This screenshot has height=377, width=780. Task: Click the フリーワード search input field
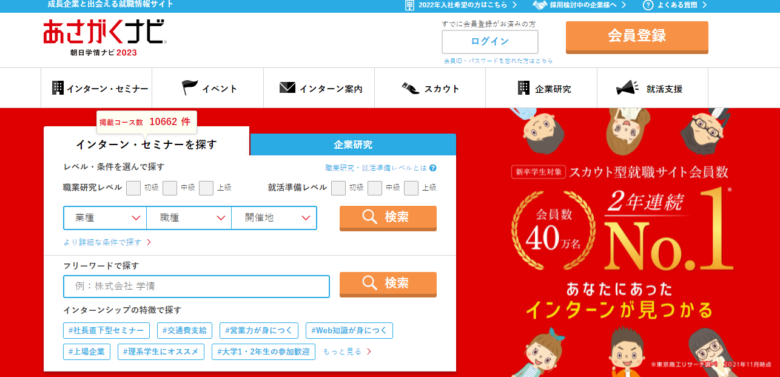pyautogui.click(x=196, y=286)
